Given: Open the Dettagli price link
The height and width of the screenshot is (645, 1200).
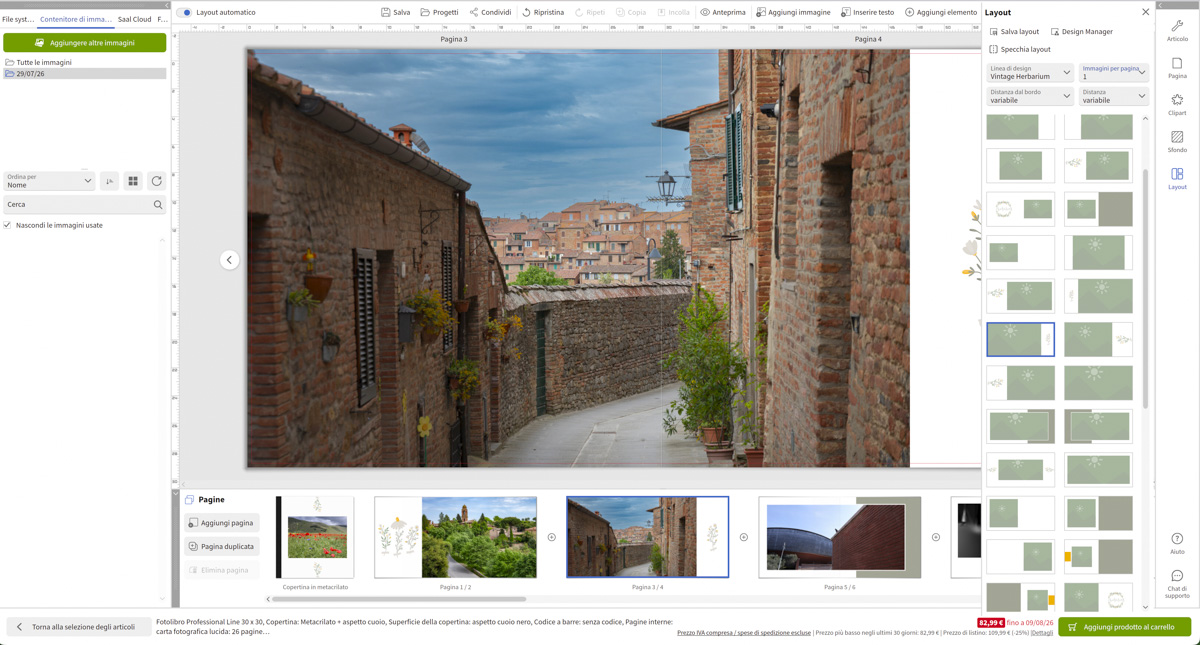Looking at the screenshot, I should [1042, 633].
